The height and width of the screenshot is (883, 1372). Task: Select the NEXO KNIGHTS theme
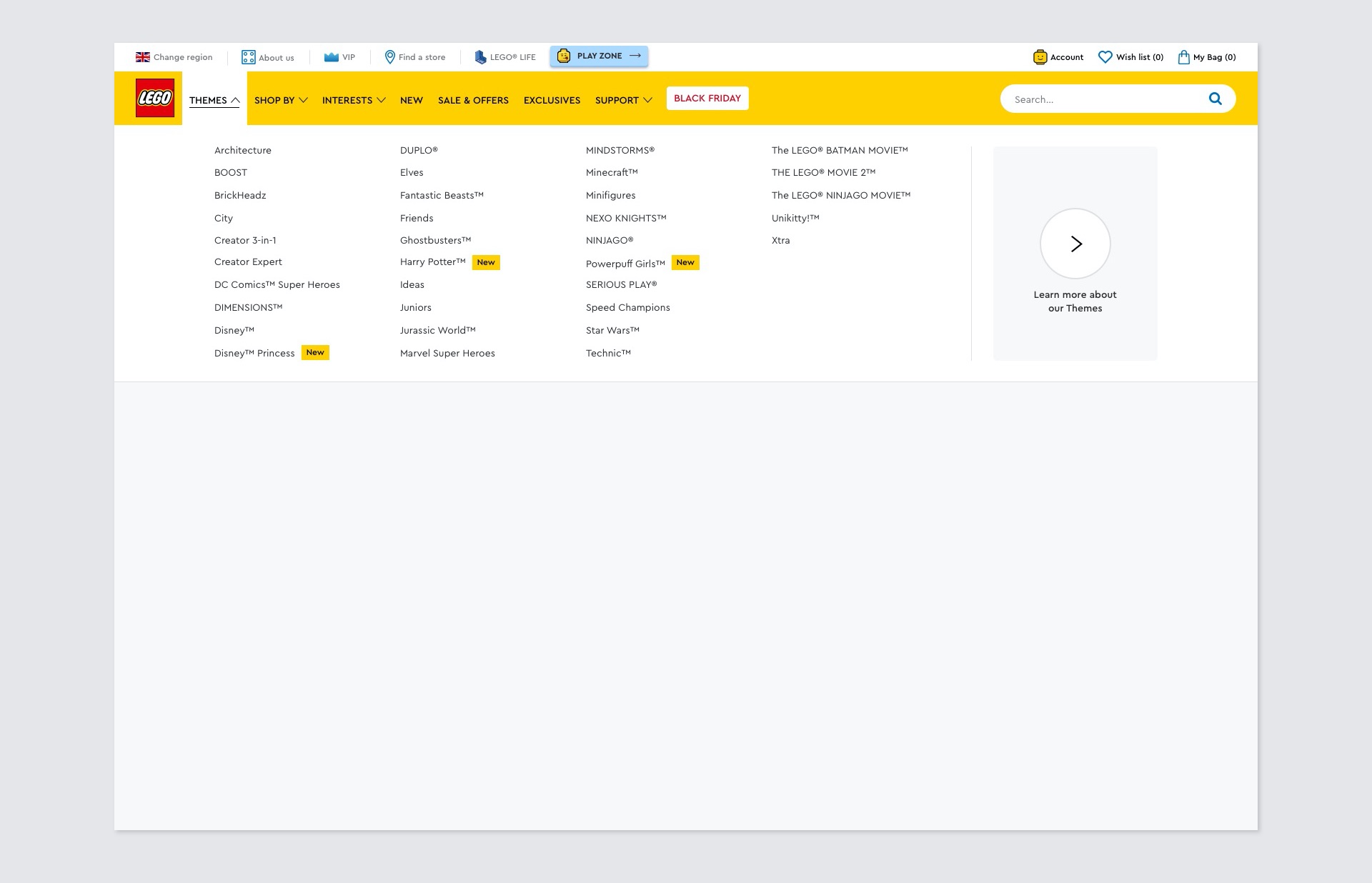pos(626,218)
